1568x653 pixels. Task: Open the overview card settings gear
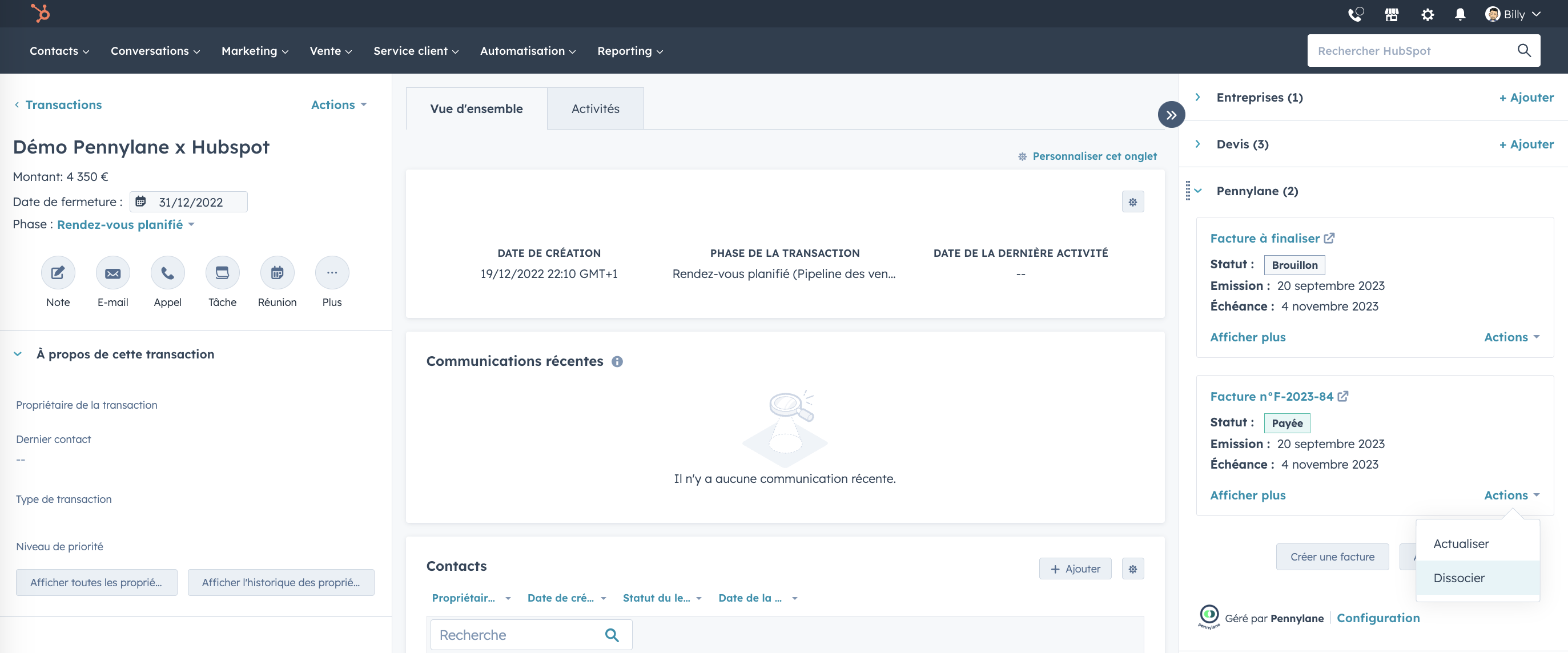pos(1133,202)
